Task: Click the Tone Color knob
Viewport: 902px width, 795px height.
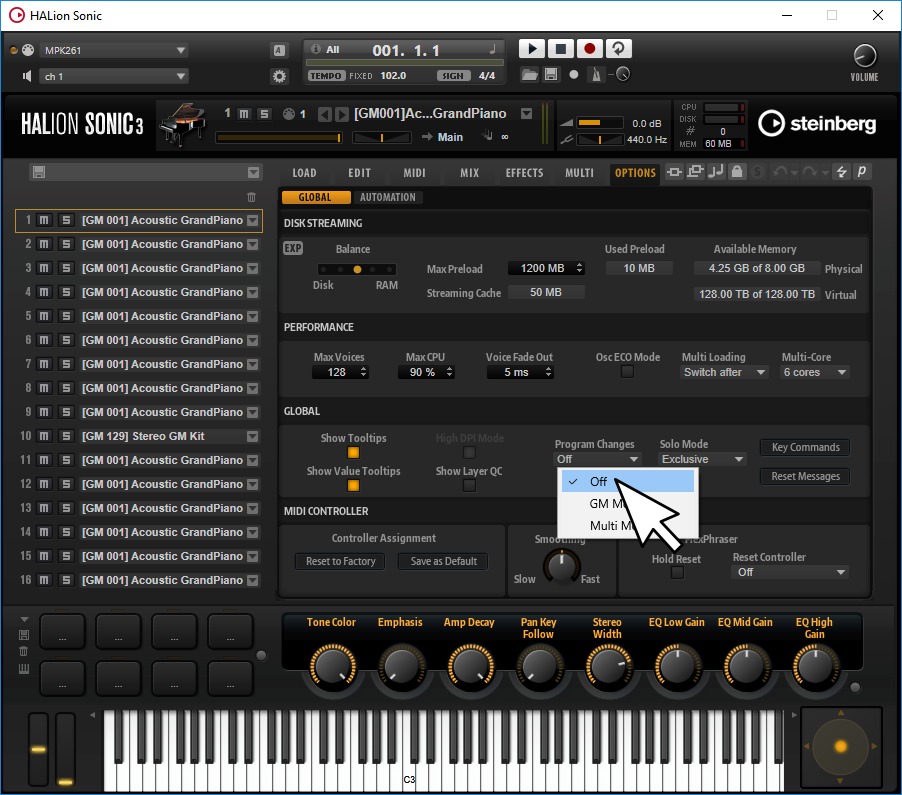Action: coord(333,667)
